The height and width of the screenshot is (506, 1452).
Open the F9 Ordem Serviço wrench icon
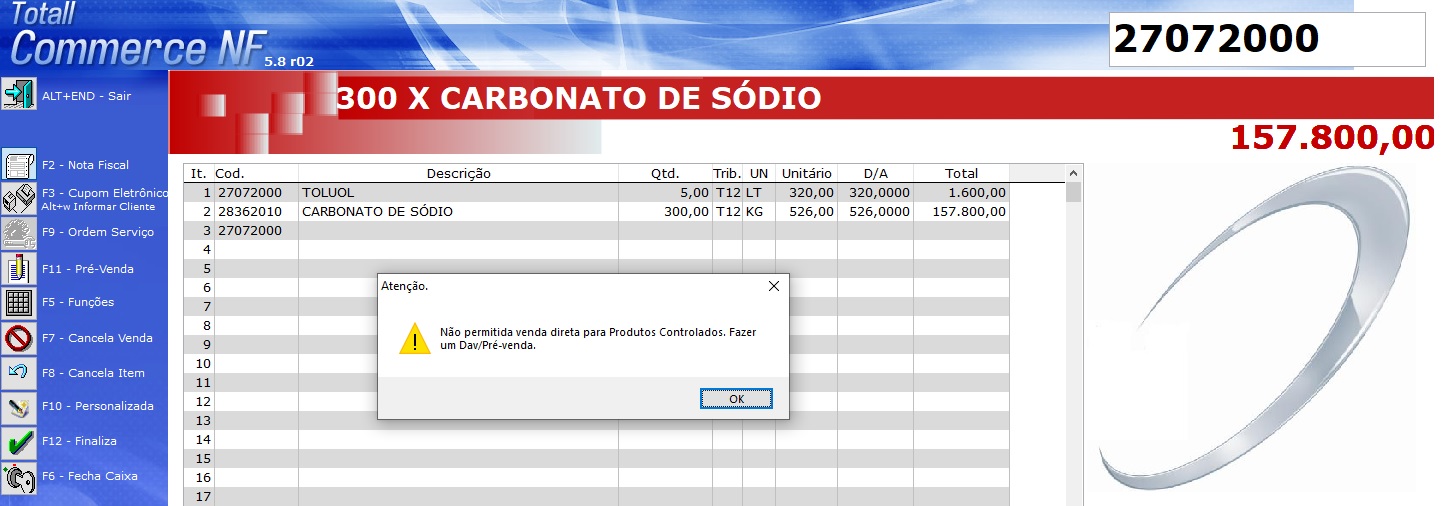coord(19,232)
